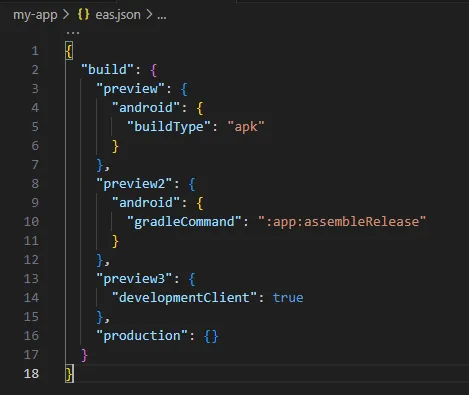
Task: Place cursor at closing brace on line 18
Action: tap(69, 374)
